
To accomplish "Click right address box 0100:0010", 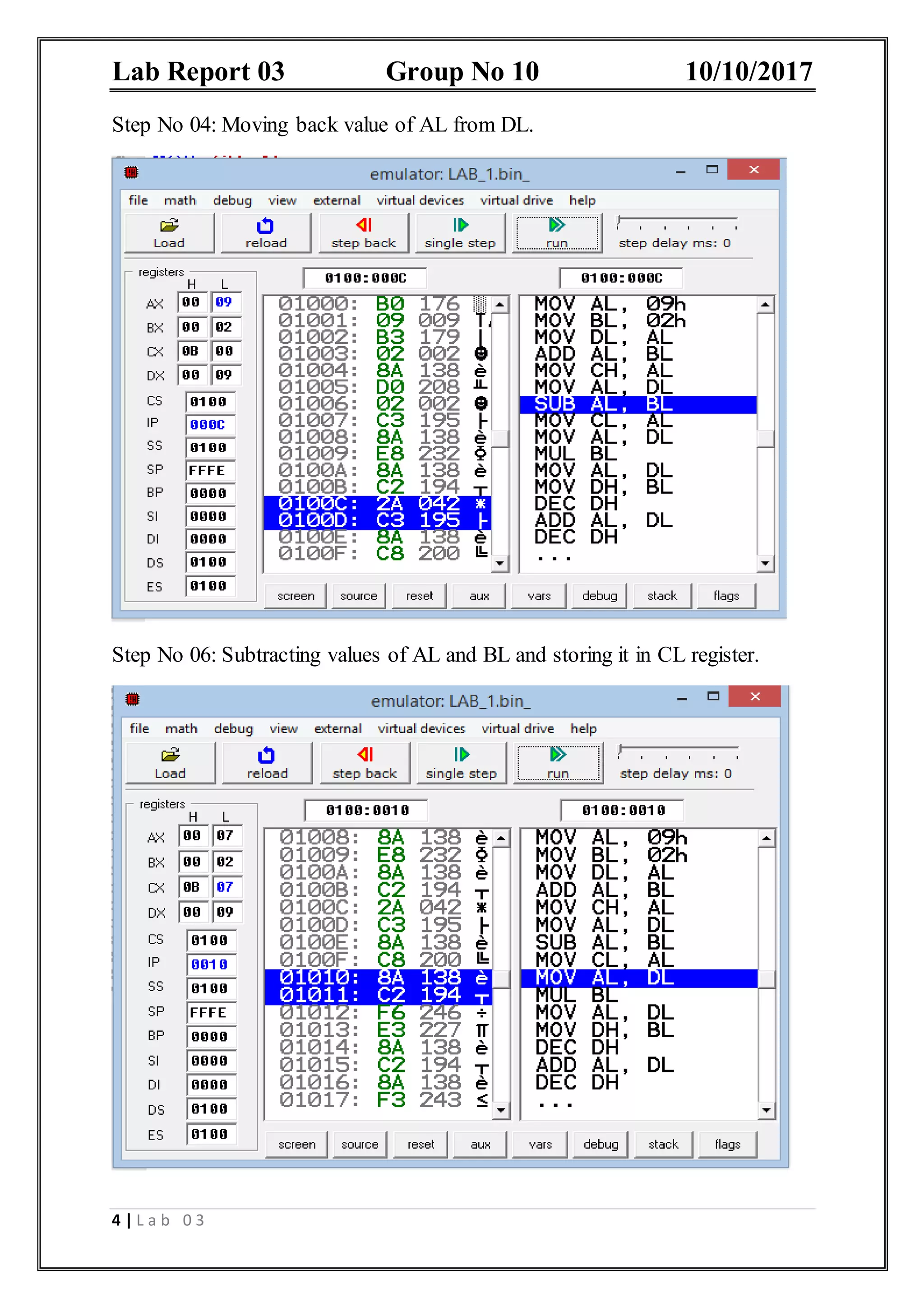I will pos(623,810).
